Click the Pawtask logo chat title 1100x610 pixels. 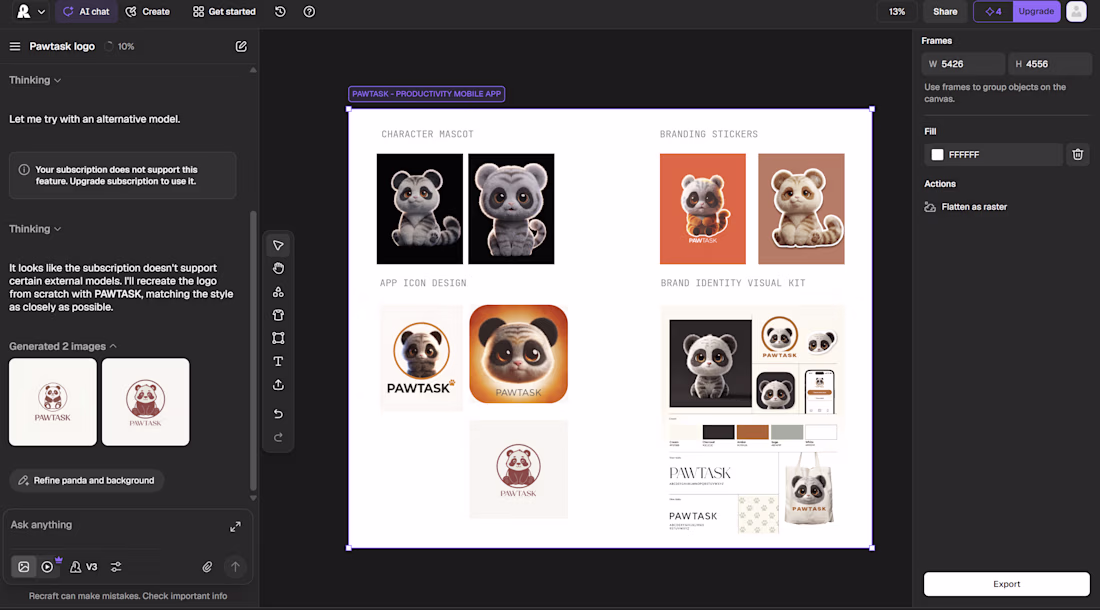(62, 46)
